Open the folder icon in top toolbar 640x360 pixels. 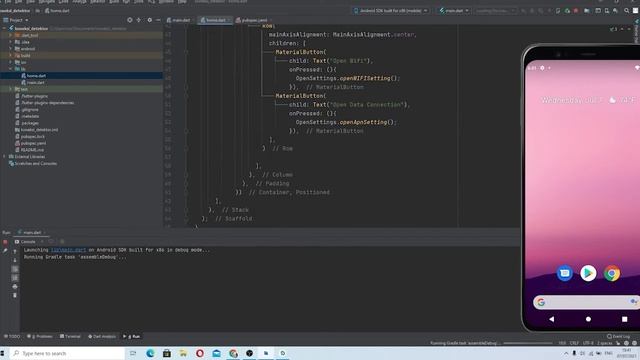587,11
